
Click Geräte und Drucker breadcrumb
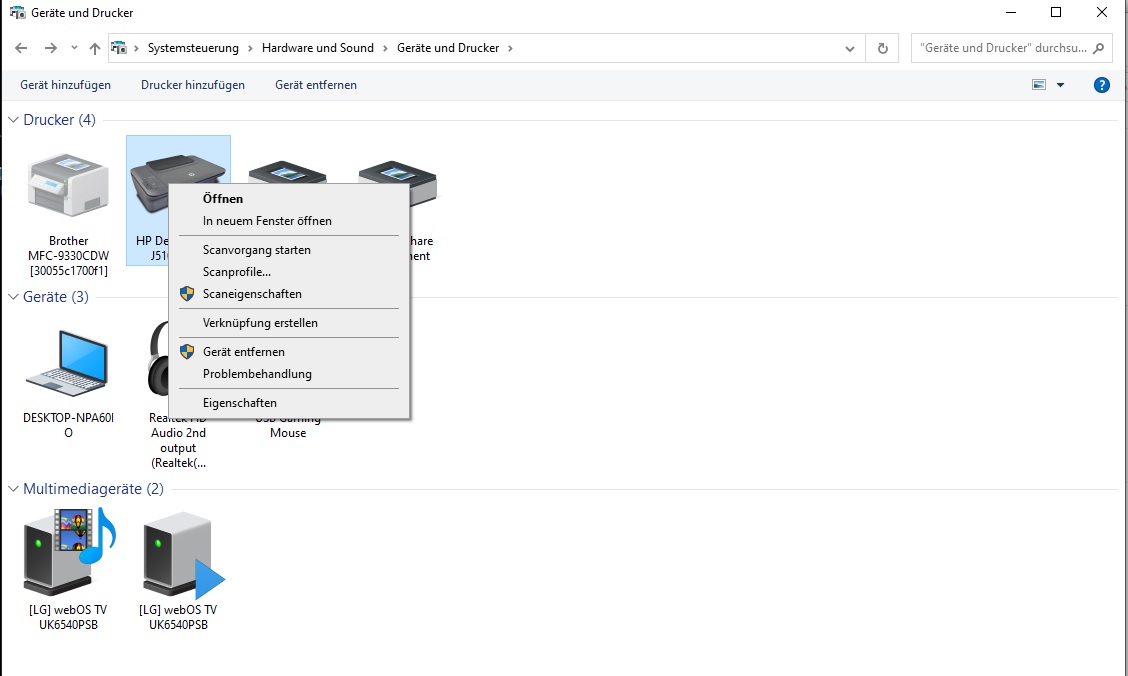pos(448,48)
